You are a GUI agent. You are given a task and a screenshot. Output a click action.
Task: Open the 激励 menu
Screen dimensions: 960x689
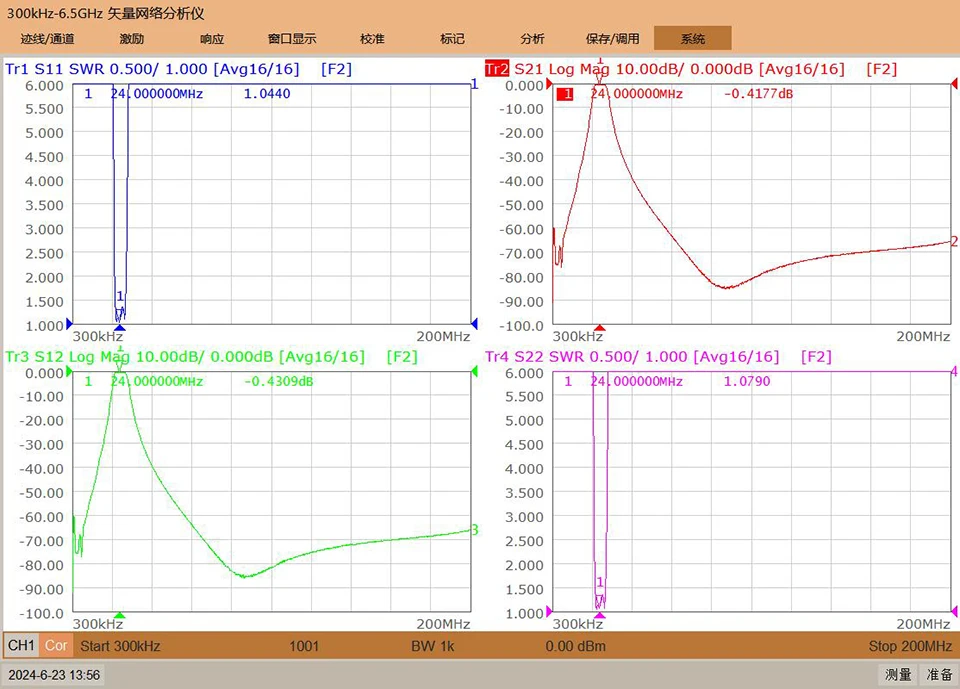(132, 39)
